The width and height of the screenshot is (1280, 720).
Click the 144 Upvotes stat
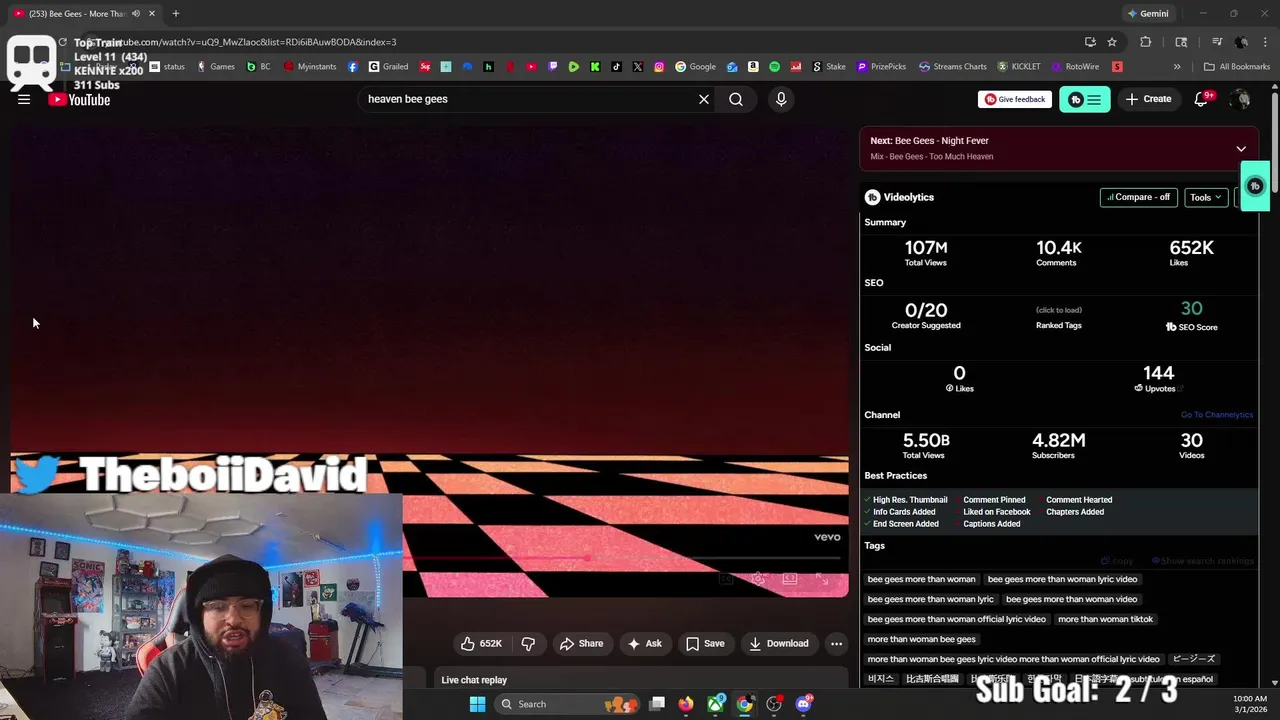click(x=1159, y=378)
